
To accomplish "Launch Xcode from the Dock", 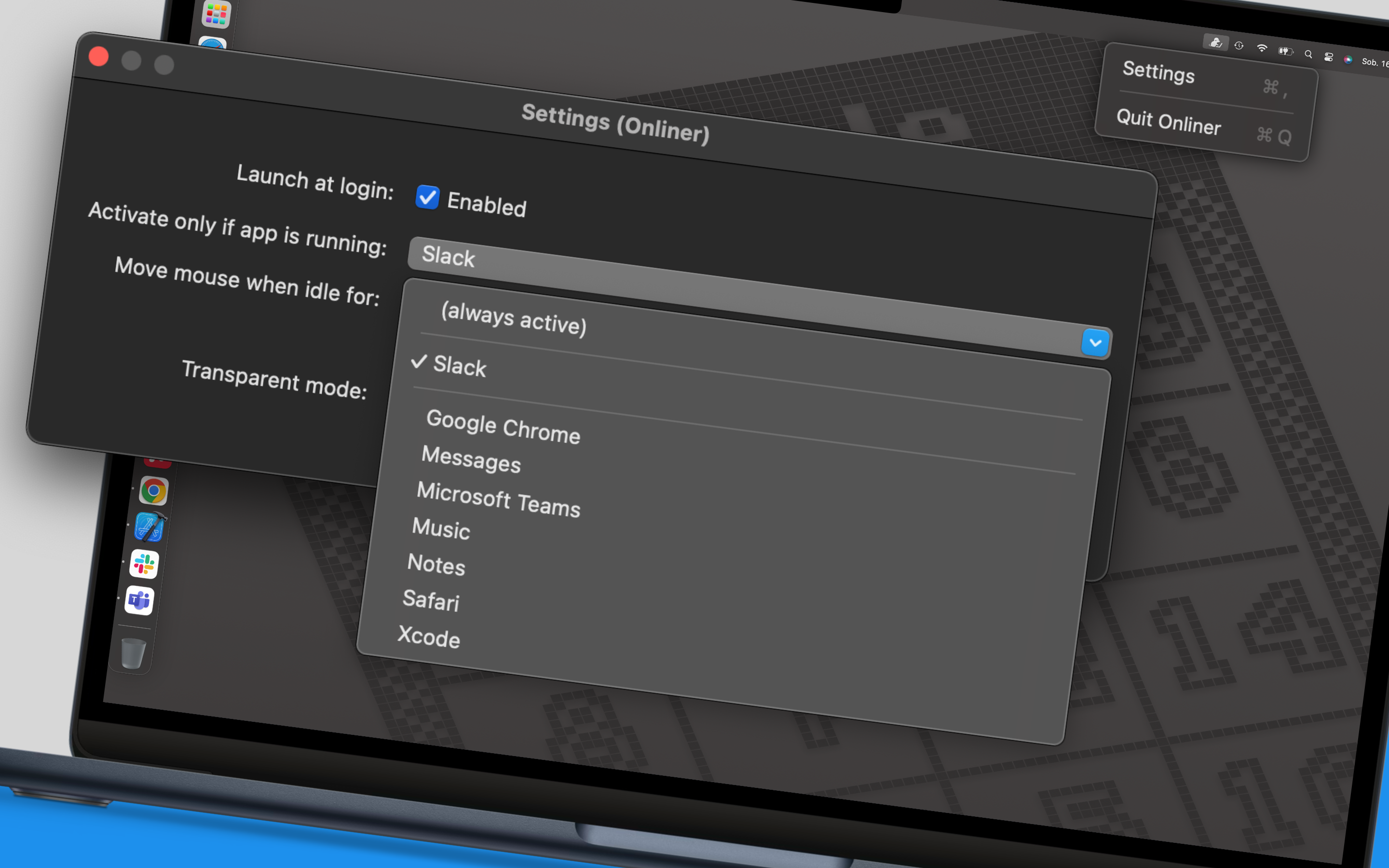I will tap(149, 527).
